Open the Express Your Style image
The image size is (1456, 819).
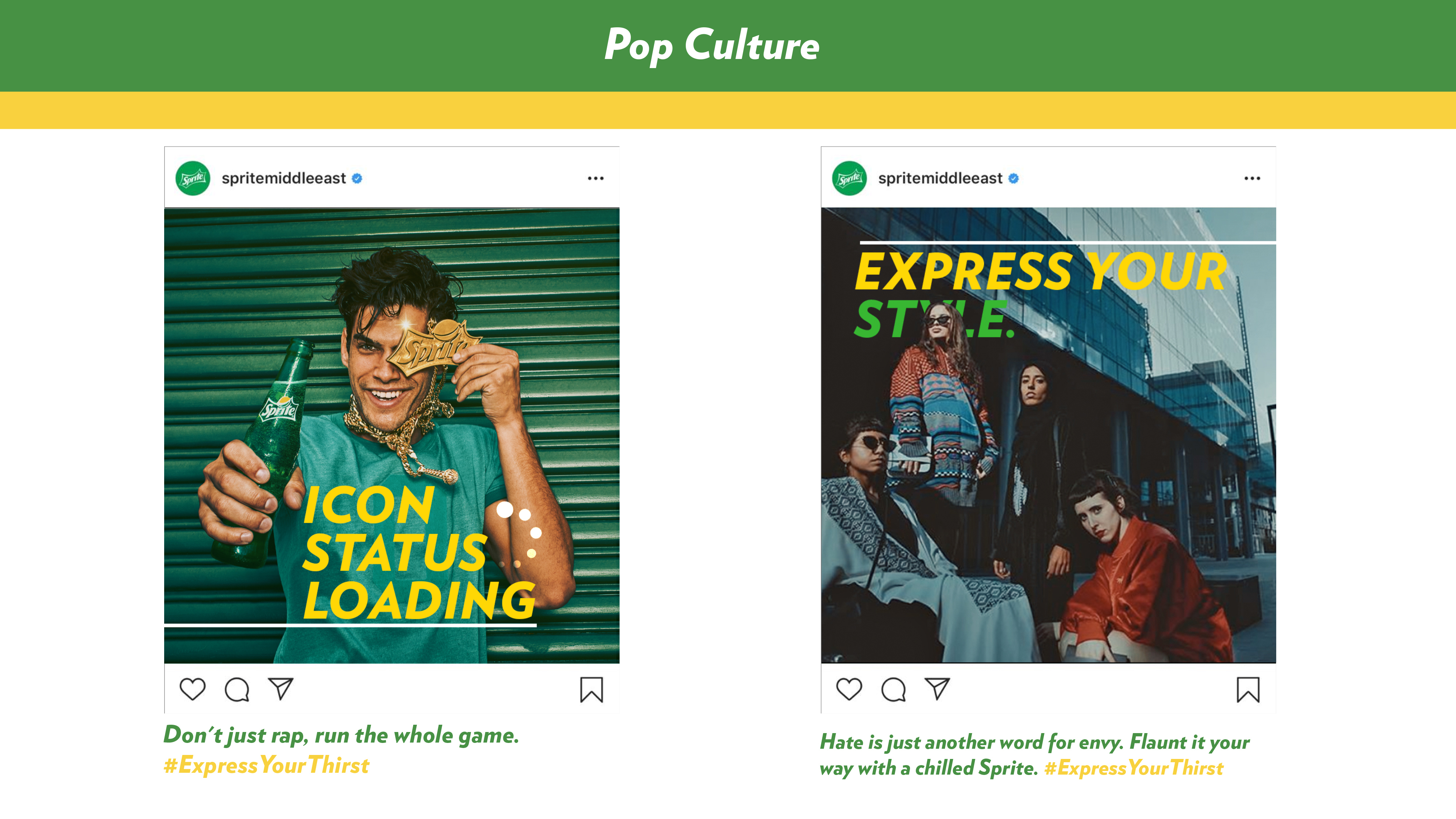(1048, 435)
